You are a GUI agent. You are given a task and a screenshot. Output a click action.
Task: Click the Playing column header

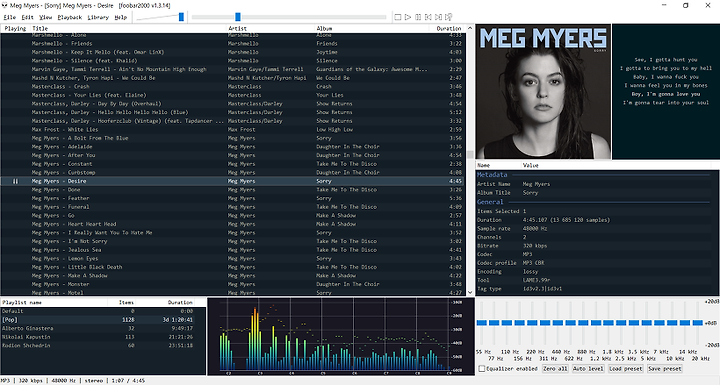[x=15, y=28]
